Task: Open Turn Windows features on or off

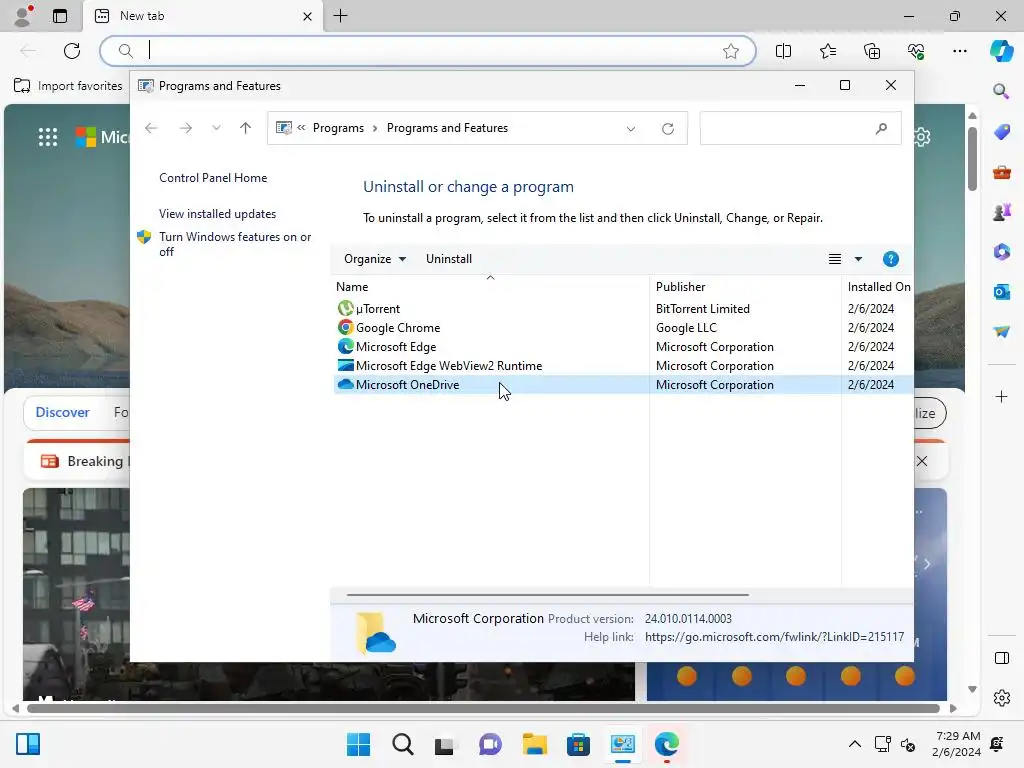Action: (234, 244)
